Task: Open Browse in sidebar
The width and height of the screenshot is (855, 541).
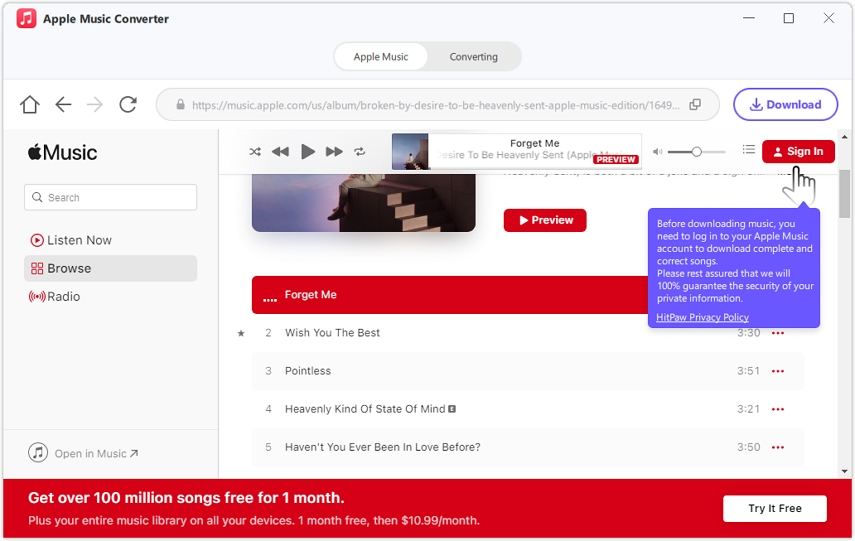Action: 111,268
